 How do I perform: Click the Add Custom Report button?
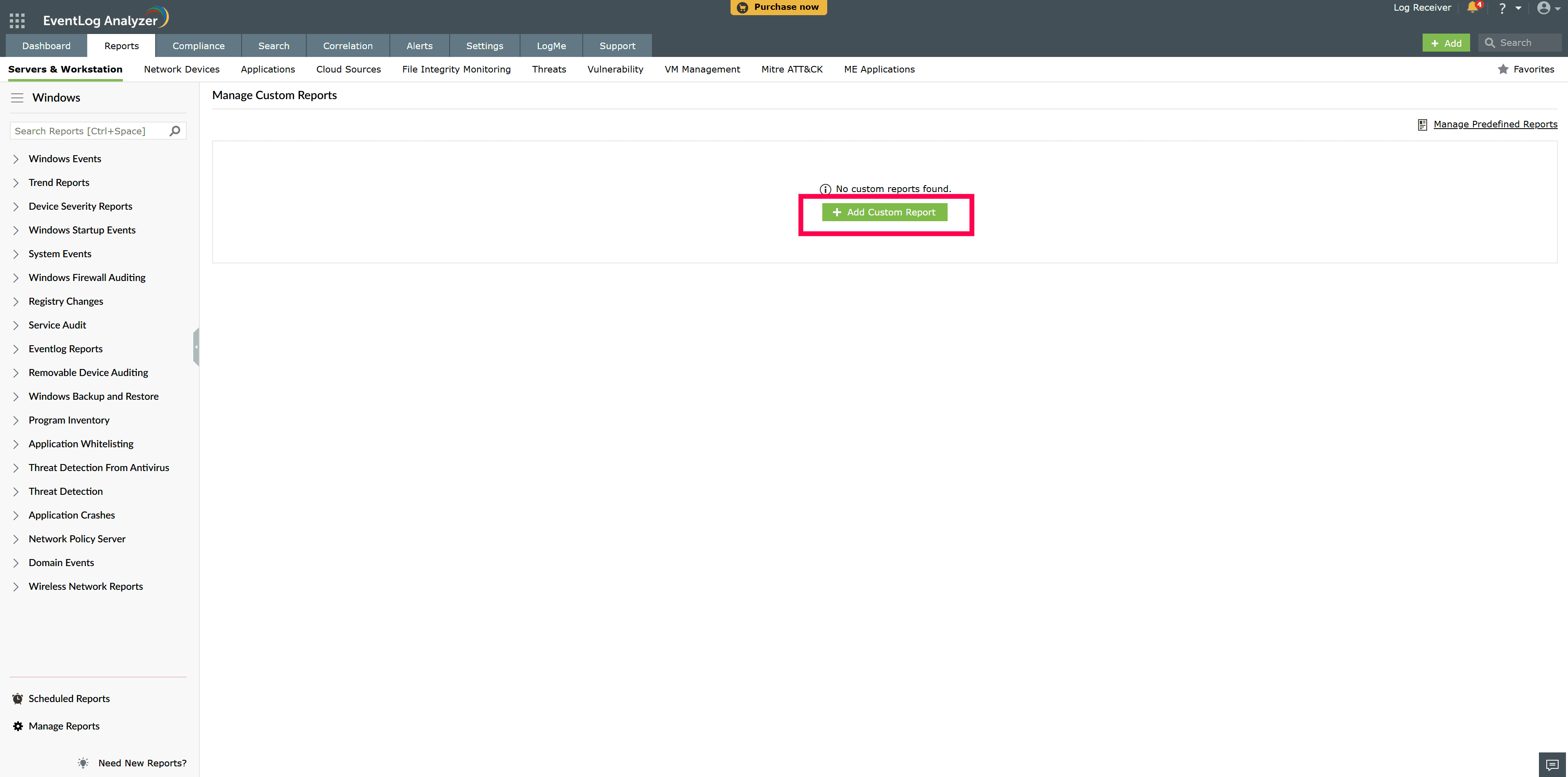pos(884,212)
